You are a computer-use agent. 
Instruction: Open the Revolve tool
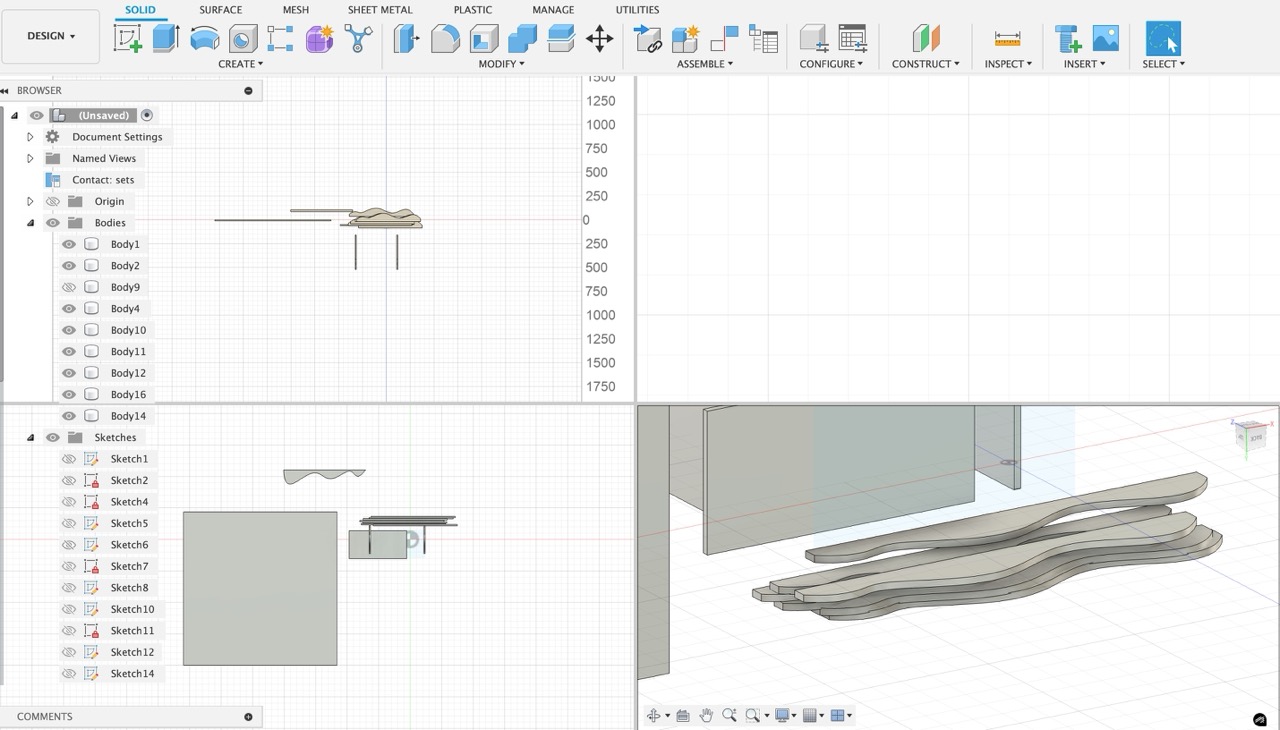(205, 39)
